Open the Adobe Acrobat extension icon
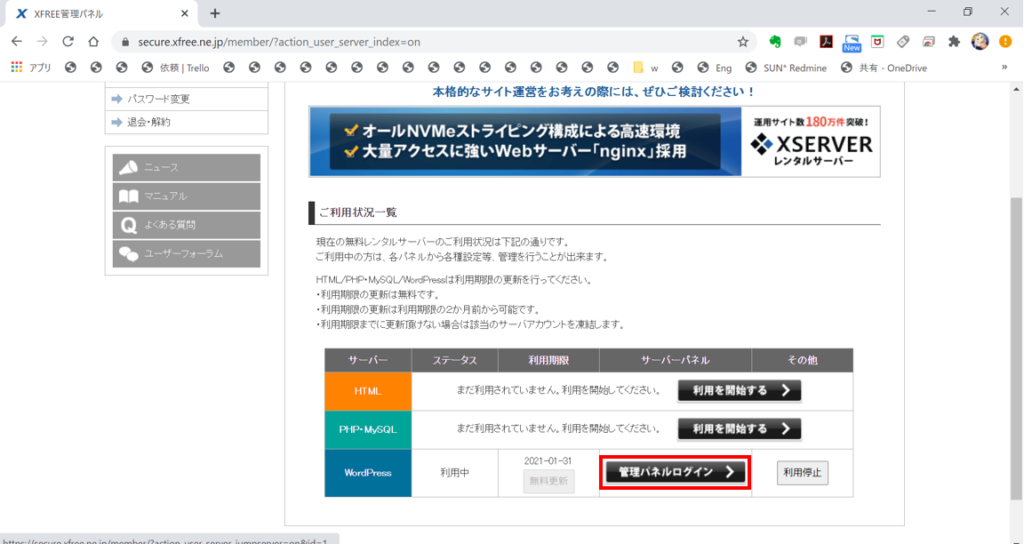1024x544 pixels. [827, 42]
